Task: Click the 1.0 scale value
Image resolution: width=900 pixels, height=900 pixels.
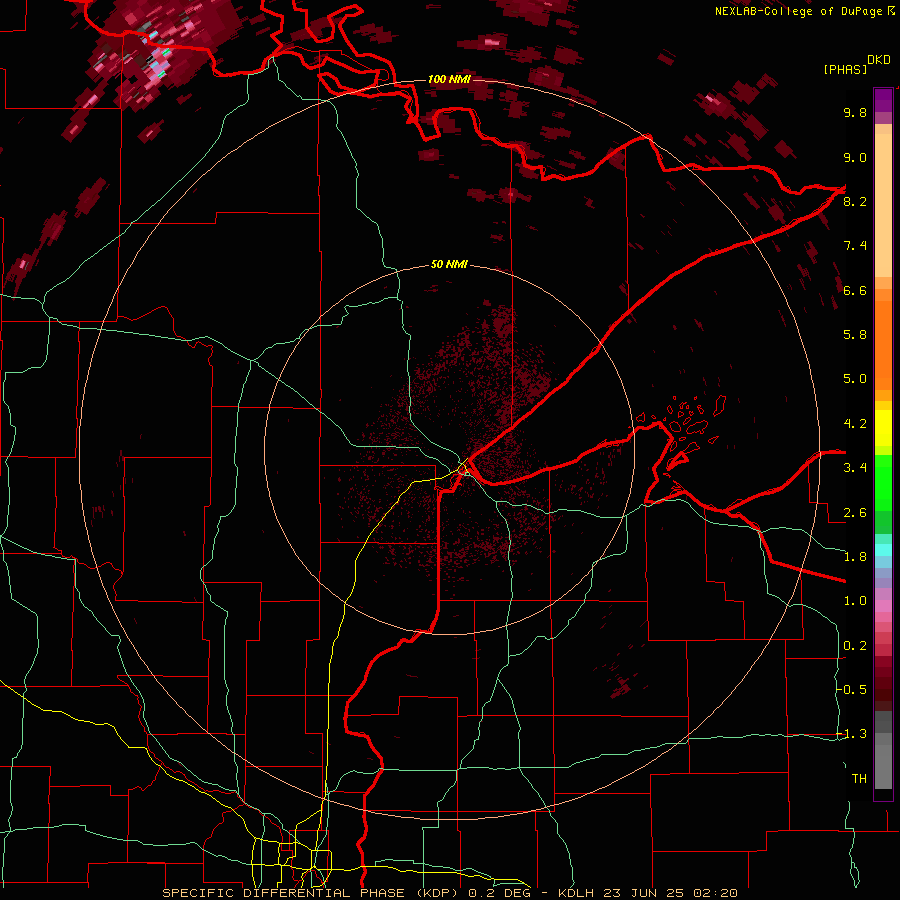Action: pyautogui.click(x=855, y=601)
